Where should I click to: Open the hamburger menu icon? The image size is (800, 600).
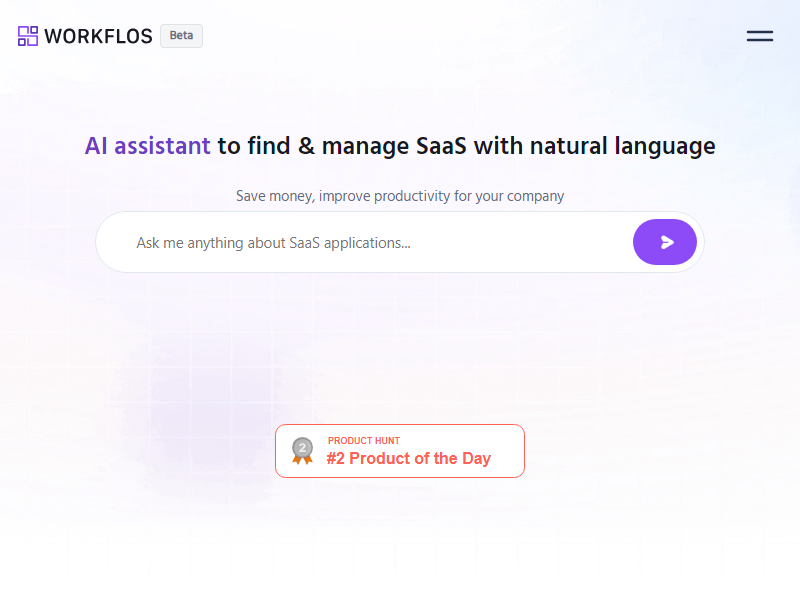[x=760, y=36]
